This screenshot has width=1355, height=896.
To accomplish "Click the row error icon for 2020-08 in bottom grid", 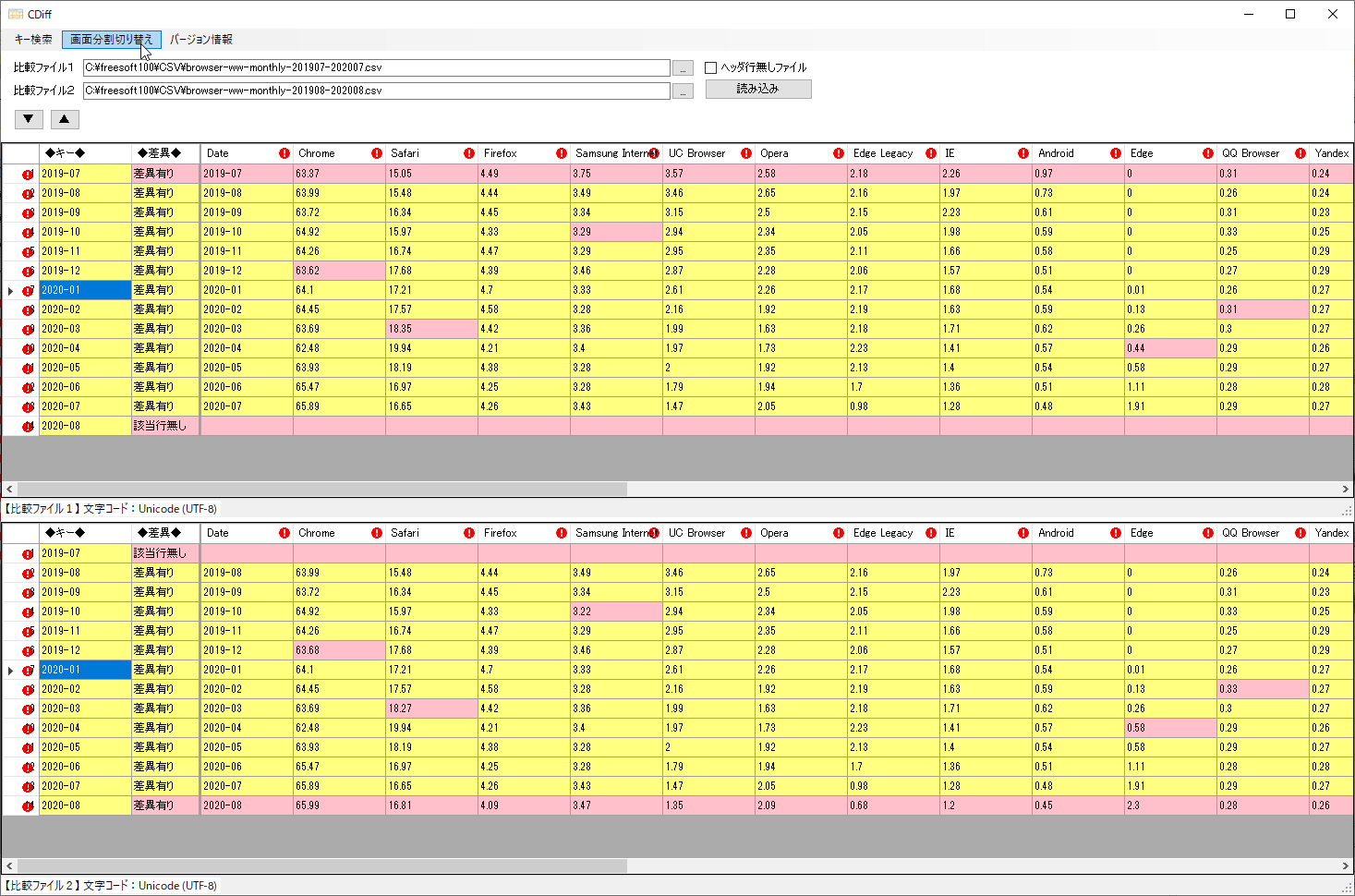I will [28, 805].
